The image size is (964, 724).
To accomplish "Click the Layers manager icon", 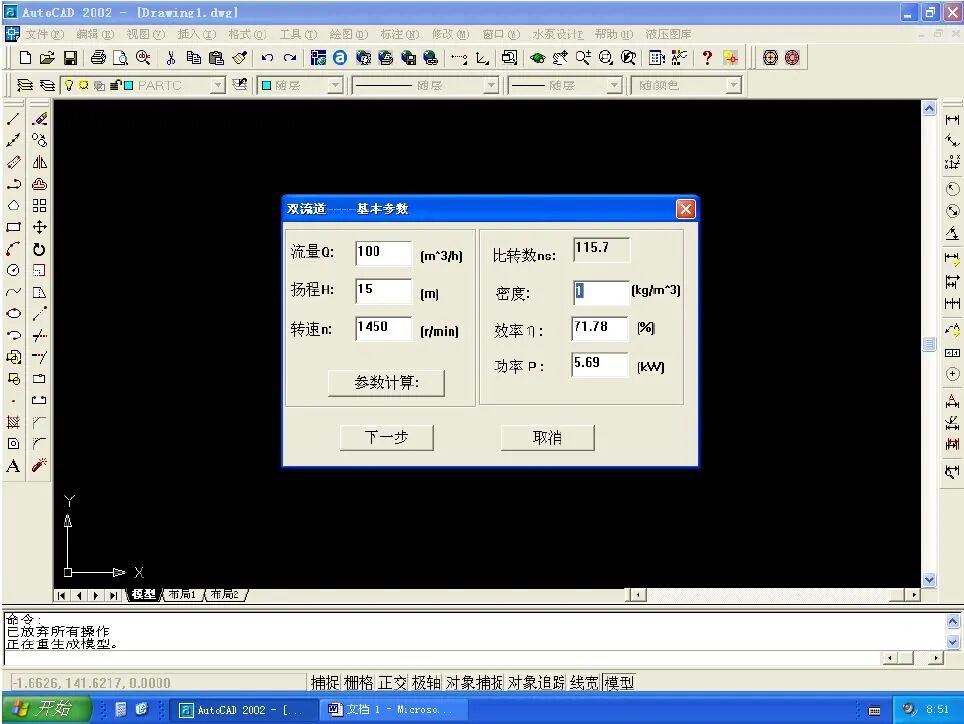I will (x=25, y=85).
